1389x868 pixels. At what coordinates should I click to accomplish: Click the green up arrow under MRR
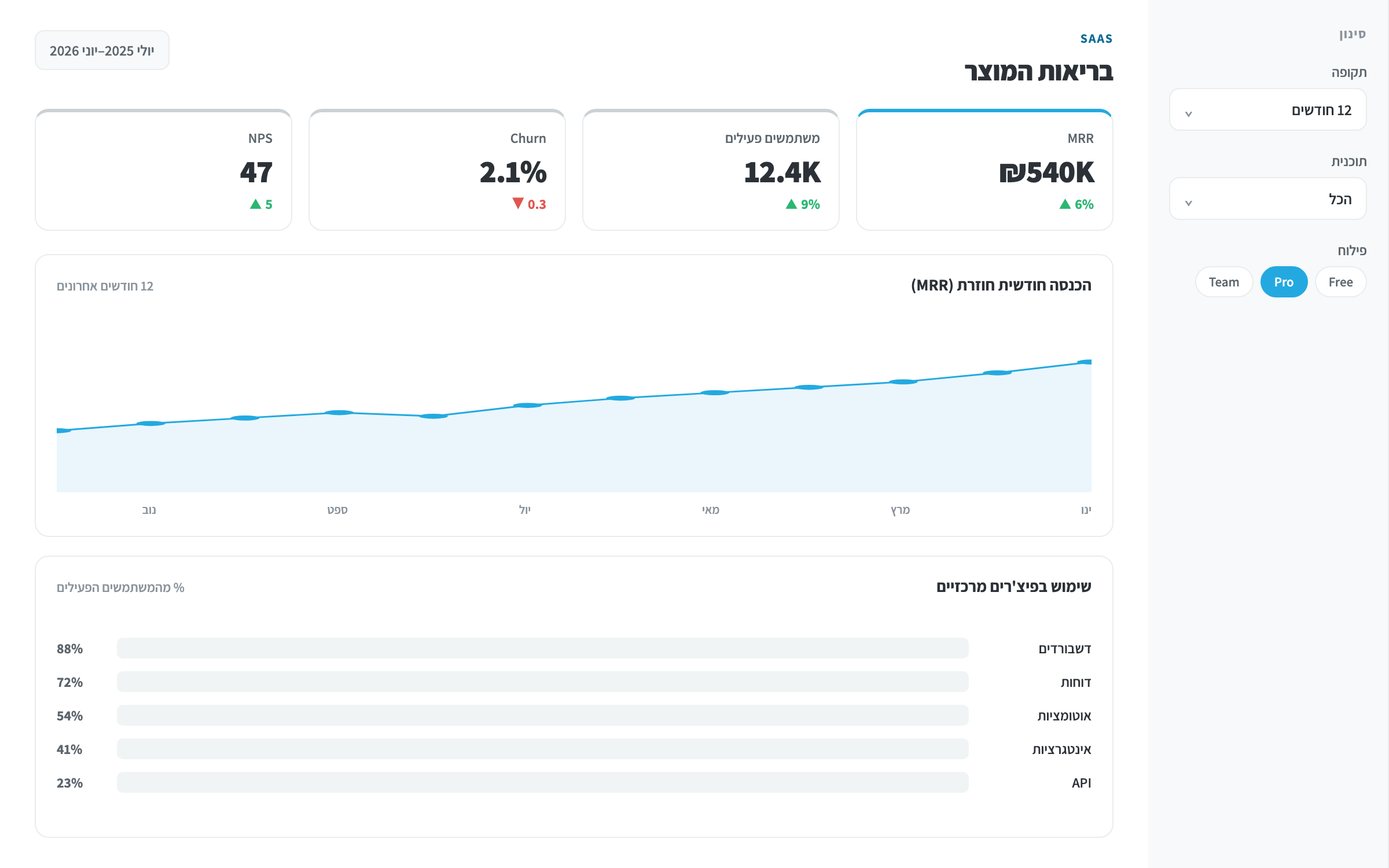(1065, 204)
